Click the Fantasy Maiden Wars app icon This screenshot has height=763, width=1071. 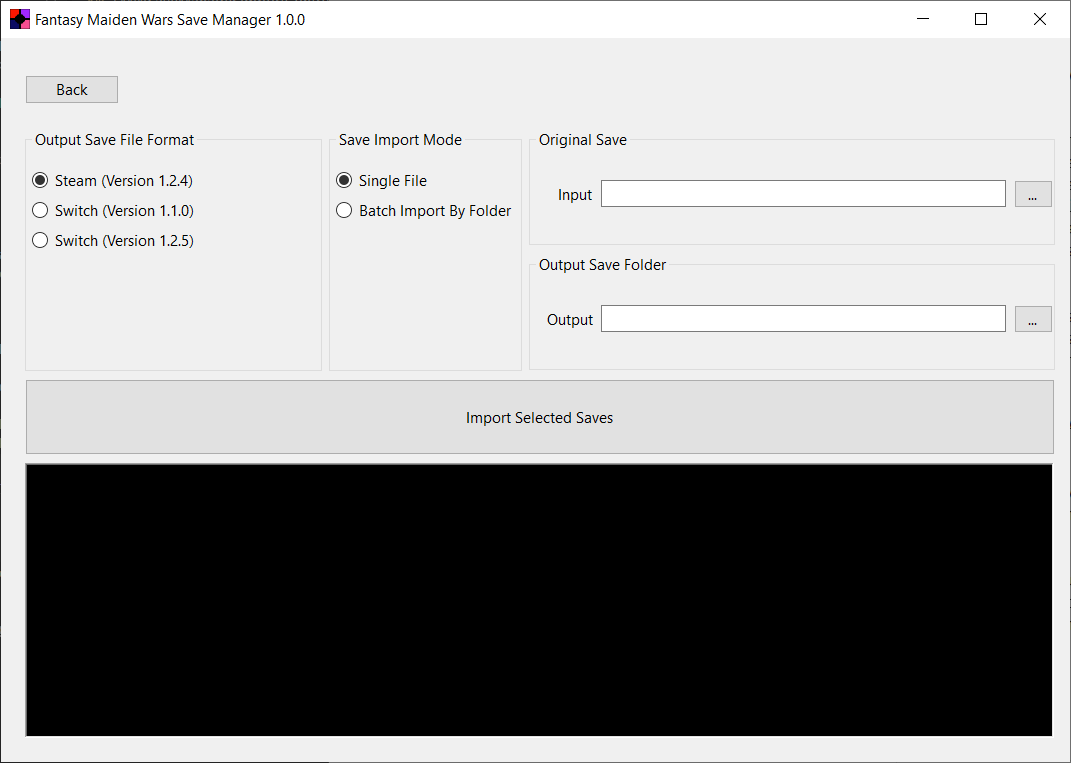[20, 19]
